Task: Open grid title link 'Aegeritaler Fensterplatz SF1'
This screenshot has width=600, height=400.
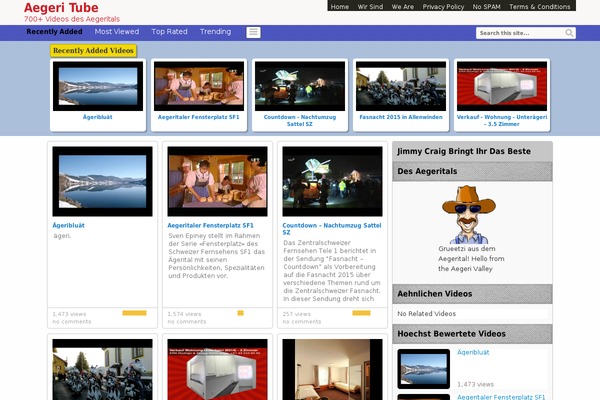Action: tap(210, 225)
